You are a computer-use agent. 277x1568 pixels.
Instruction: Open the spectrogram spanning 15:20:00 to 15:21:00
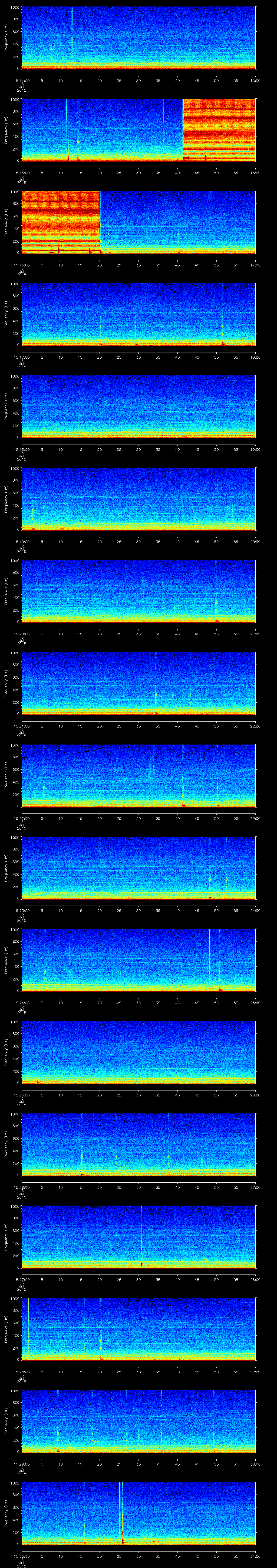point(139,591)
